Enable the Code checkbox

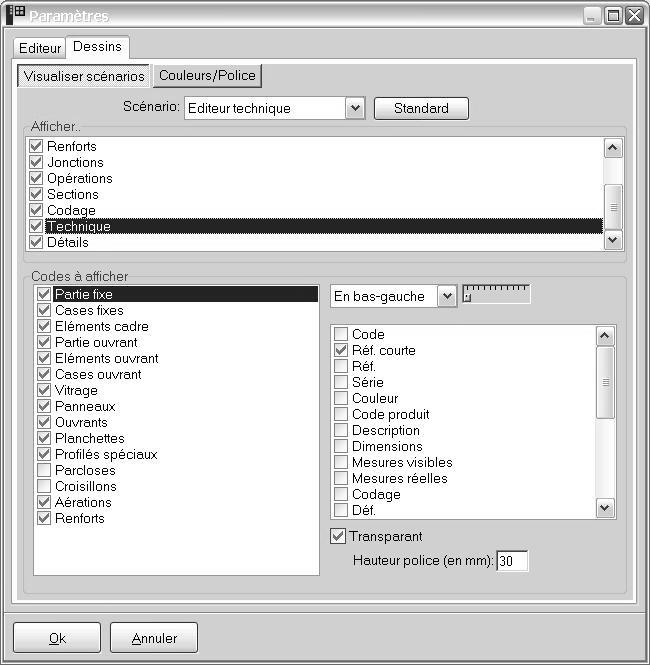click(x=341, y=334)
